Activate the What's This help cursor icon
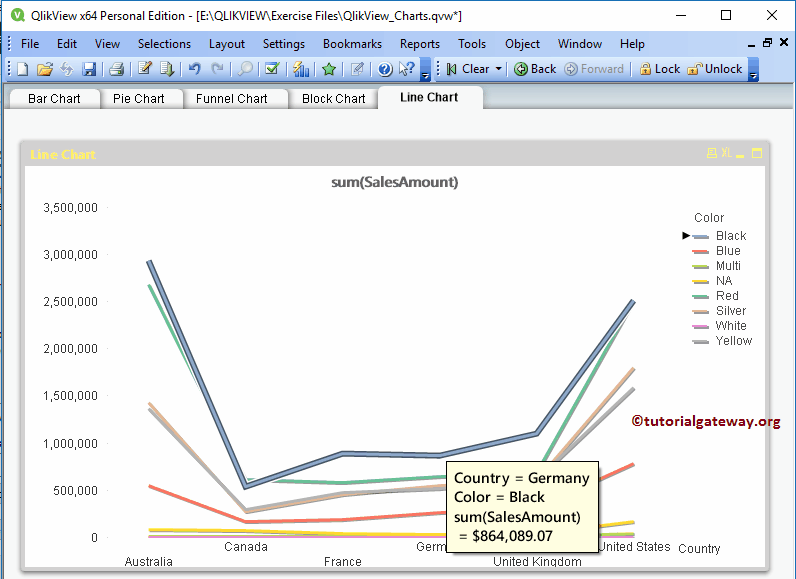The height and width of the screenshot is (579, 796). pyautogui.click(x=407, y=69)
